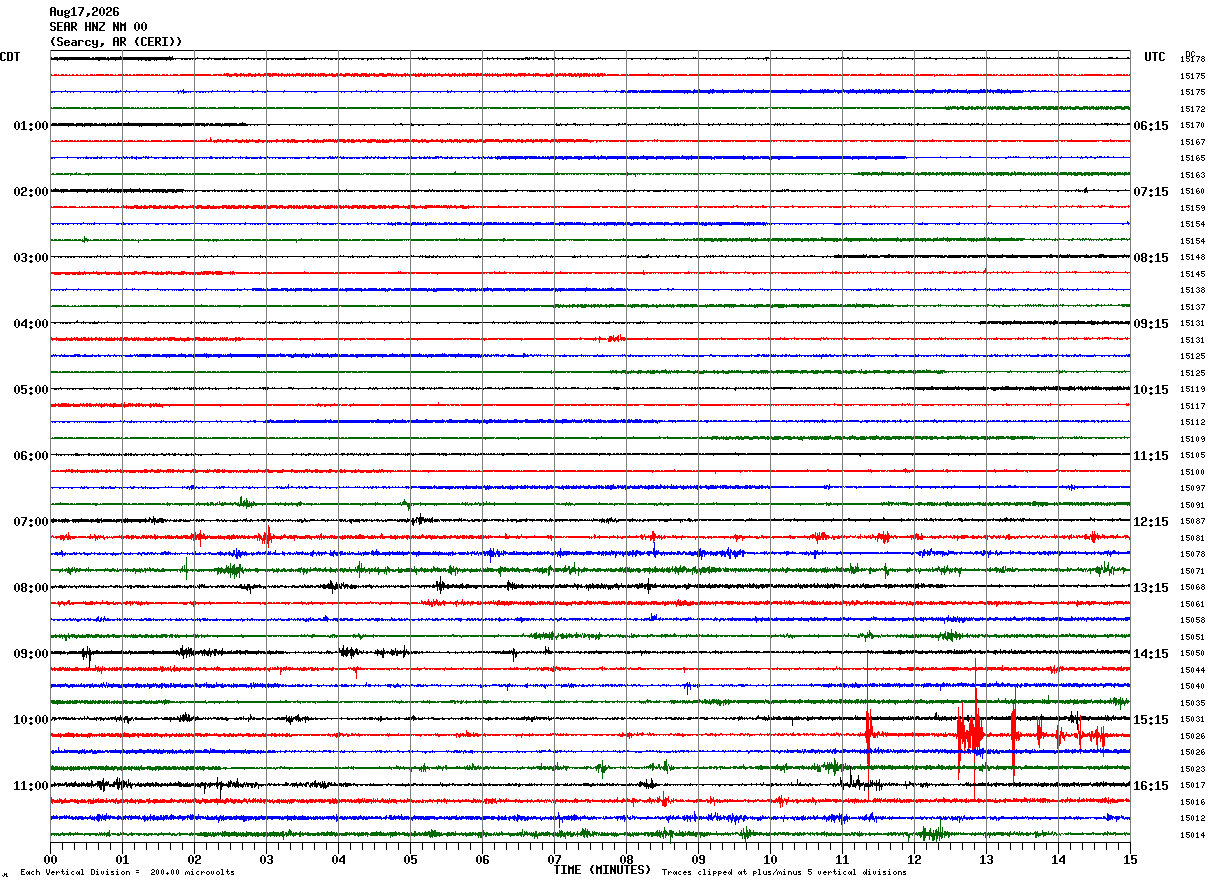Click the traces clipped footnote text
Image resolution: width=1210 pixels, height=886 pixels.
pyautogui.click(x=784, y=873)
